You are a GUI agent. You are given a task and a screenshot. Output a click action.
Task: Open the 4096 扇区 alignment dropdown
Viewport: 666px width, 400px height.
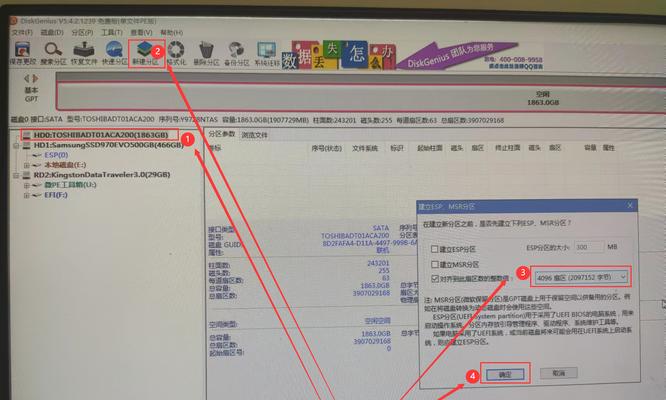click(x=581, y=277)
